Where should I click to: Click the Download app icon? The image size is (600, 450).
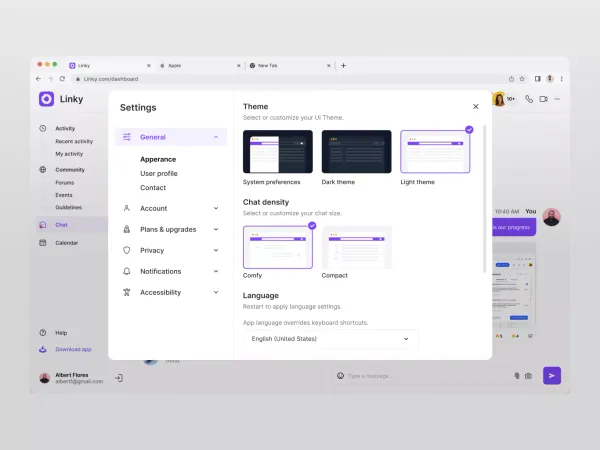click(x=43, y=349)
